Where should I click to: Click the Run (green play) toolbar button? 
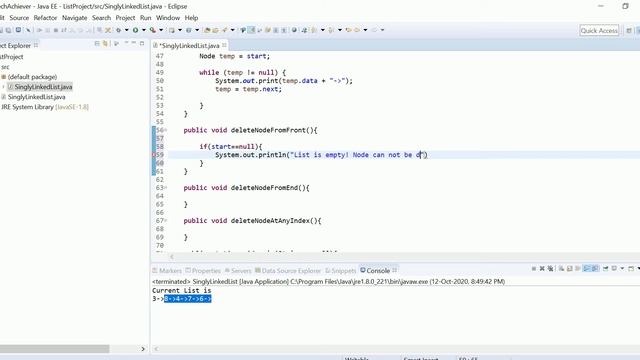point(136,30)
